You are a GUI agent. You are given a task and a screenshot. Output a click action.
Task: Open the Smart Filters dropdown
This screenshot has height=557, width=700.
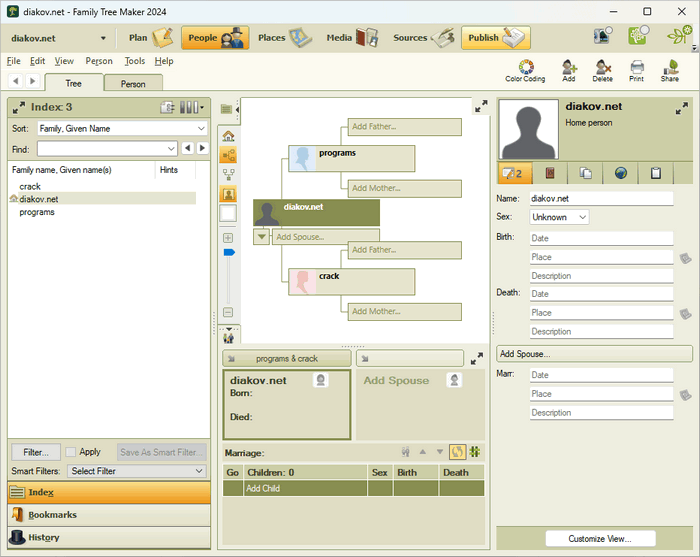click(136, 471)
